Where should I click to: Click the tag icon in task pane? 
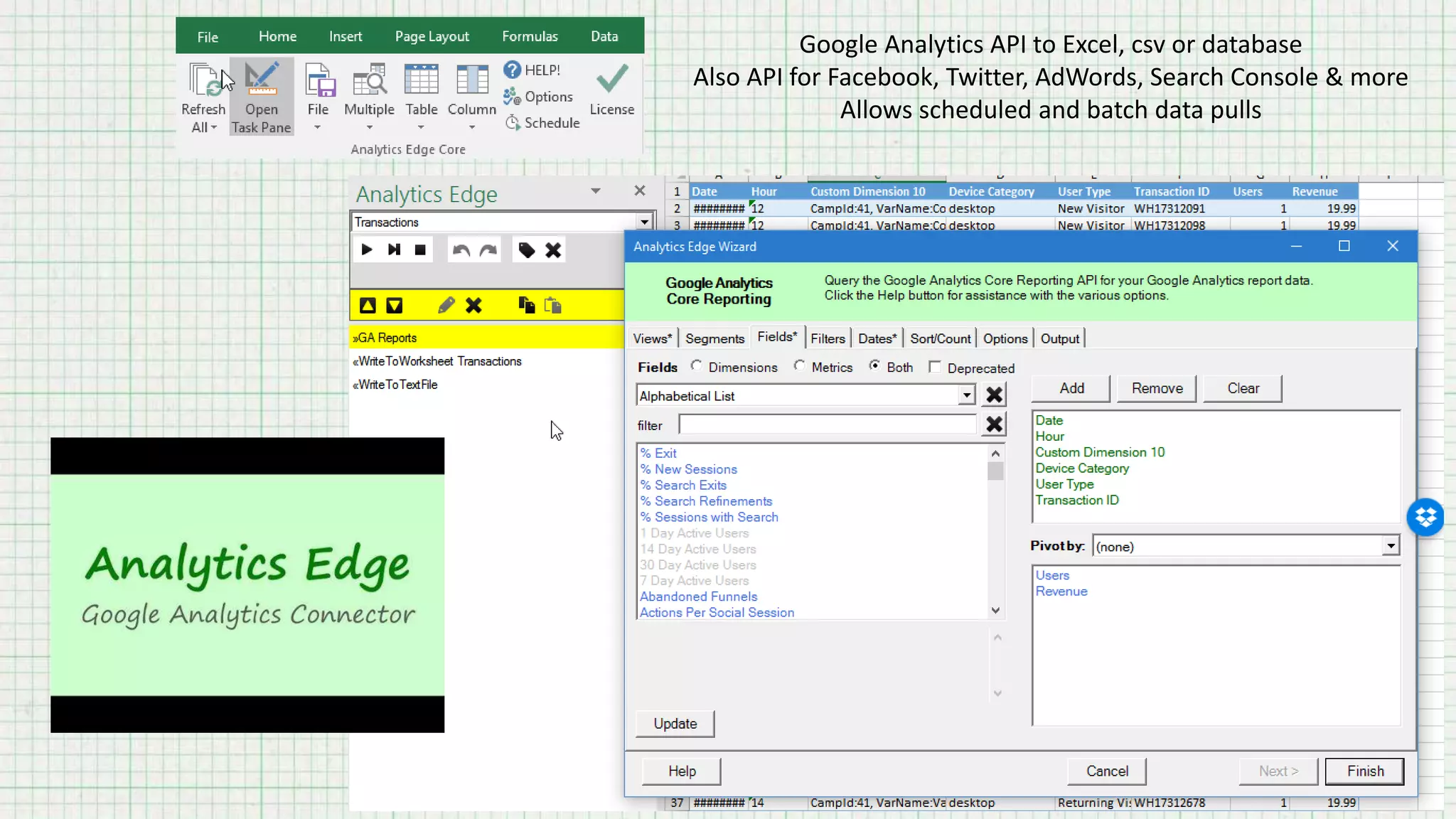[x=526, y=250]
